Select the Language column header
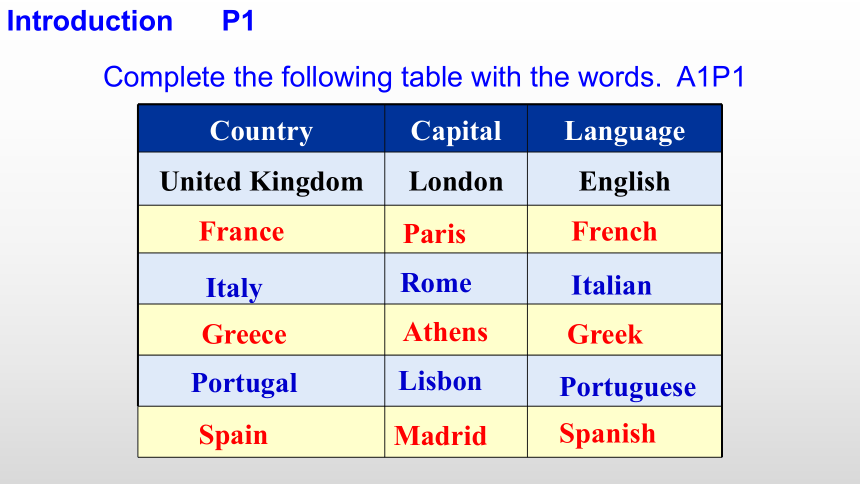860x484 pixels. (624, 129)
